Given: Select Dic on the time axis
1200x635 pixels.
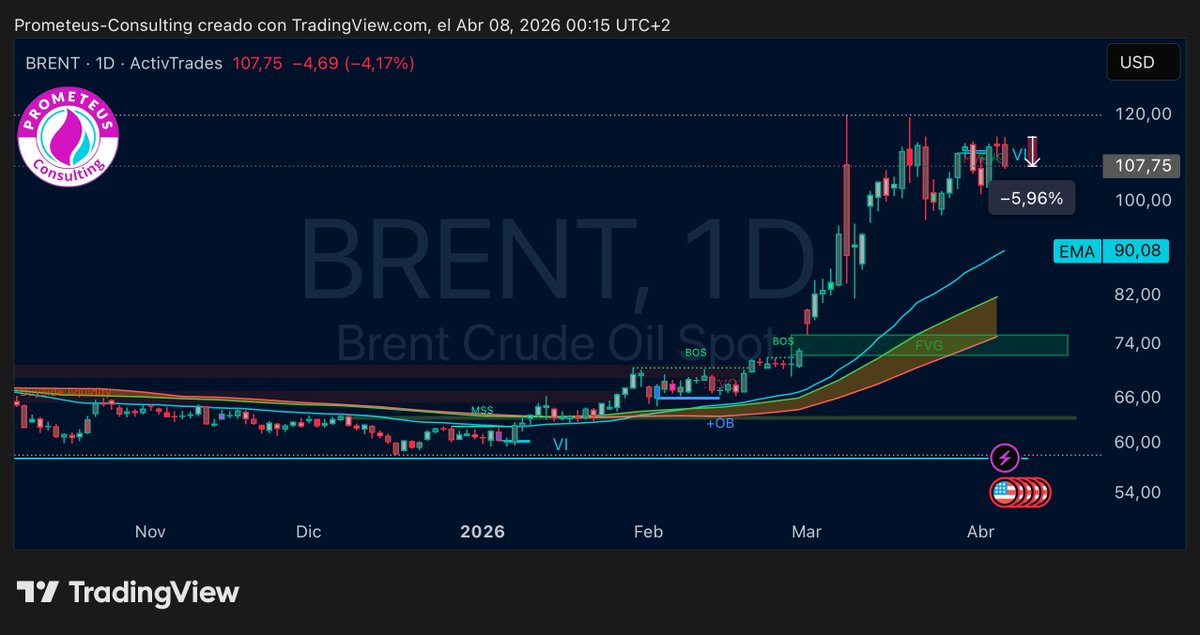Looking at the screenshot, I should click(308, 532).
